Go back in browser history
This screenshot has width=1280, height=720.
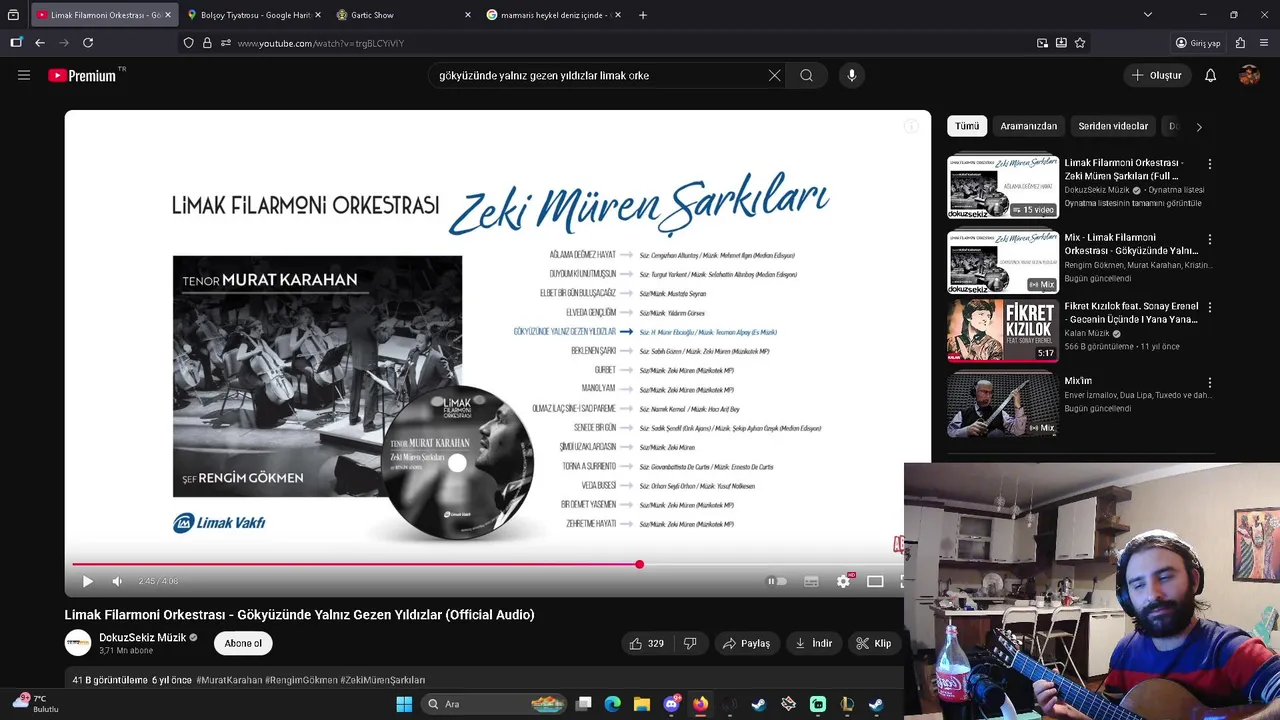[x=40, y=43]
